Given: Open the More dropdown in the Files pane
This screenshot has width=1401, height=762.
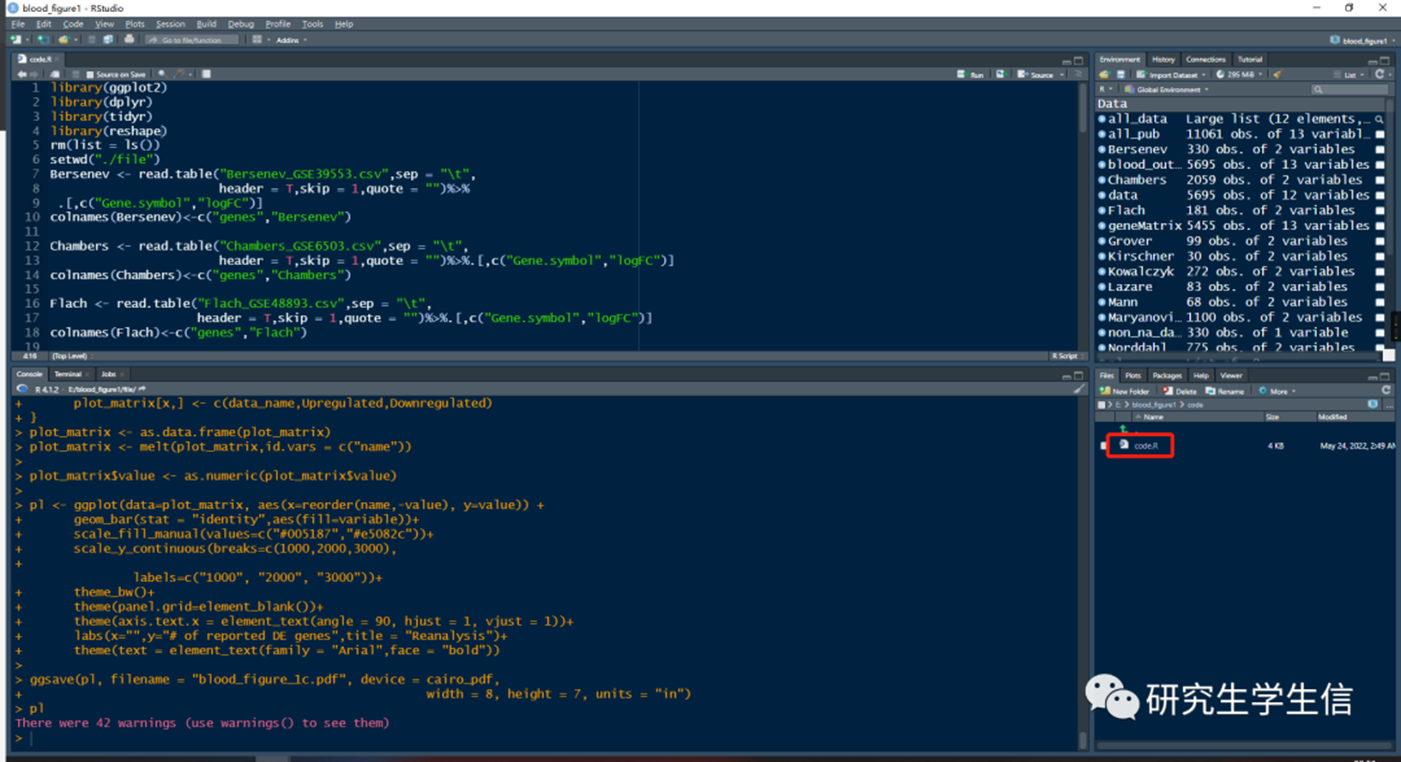Looking at the screenshot, I should click(x=1278, y=391).
